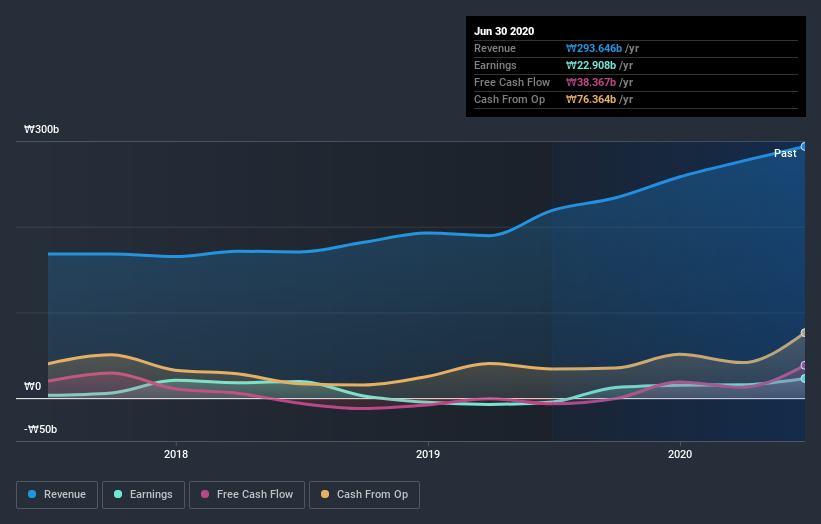Click the ₩0 y-axis label
The width and height of the screenshot is (821, 524).
tap(32, 386)
